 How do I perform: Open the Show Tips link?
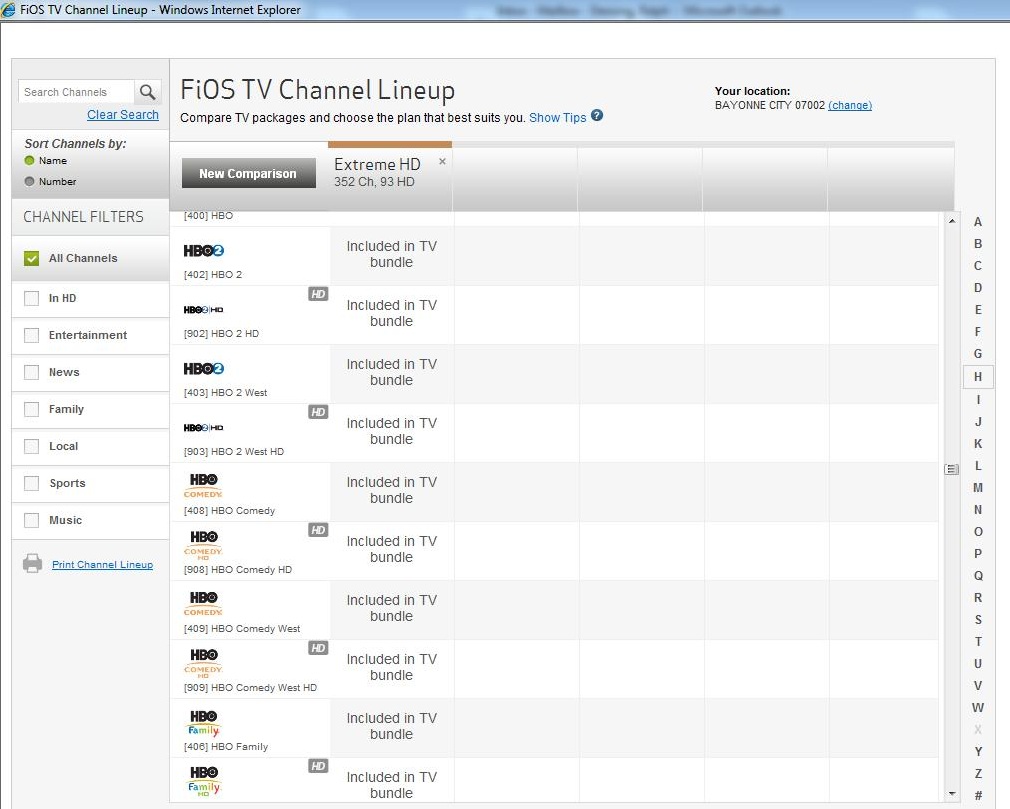[557, 118]
